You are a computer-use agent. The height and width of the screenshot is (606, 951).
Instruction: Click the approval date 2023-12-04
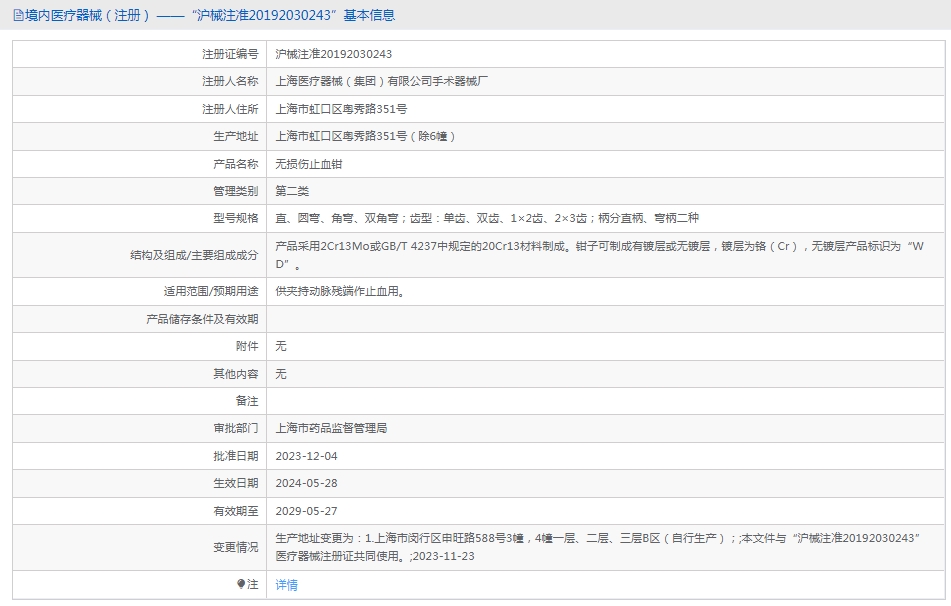pos(306,456)
